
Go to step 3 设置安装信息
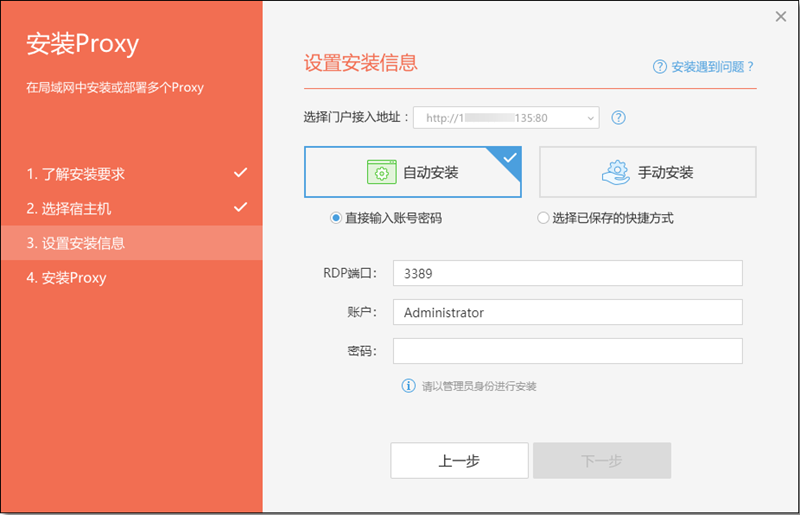(x=76, y=243)
